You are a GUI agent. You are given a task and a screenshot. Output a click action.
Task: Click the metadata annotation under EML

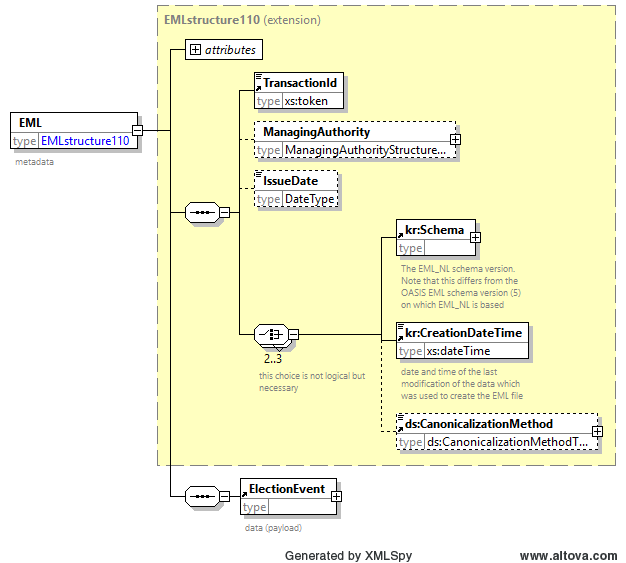click(34, 162)
